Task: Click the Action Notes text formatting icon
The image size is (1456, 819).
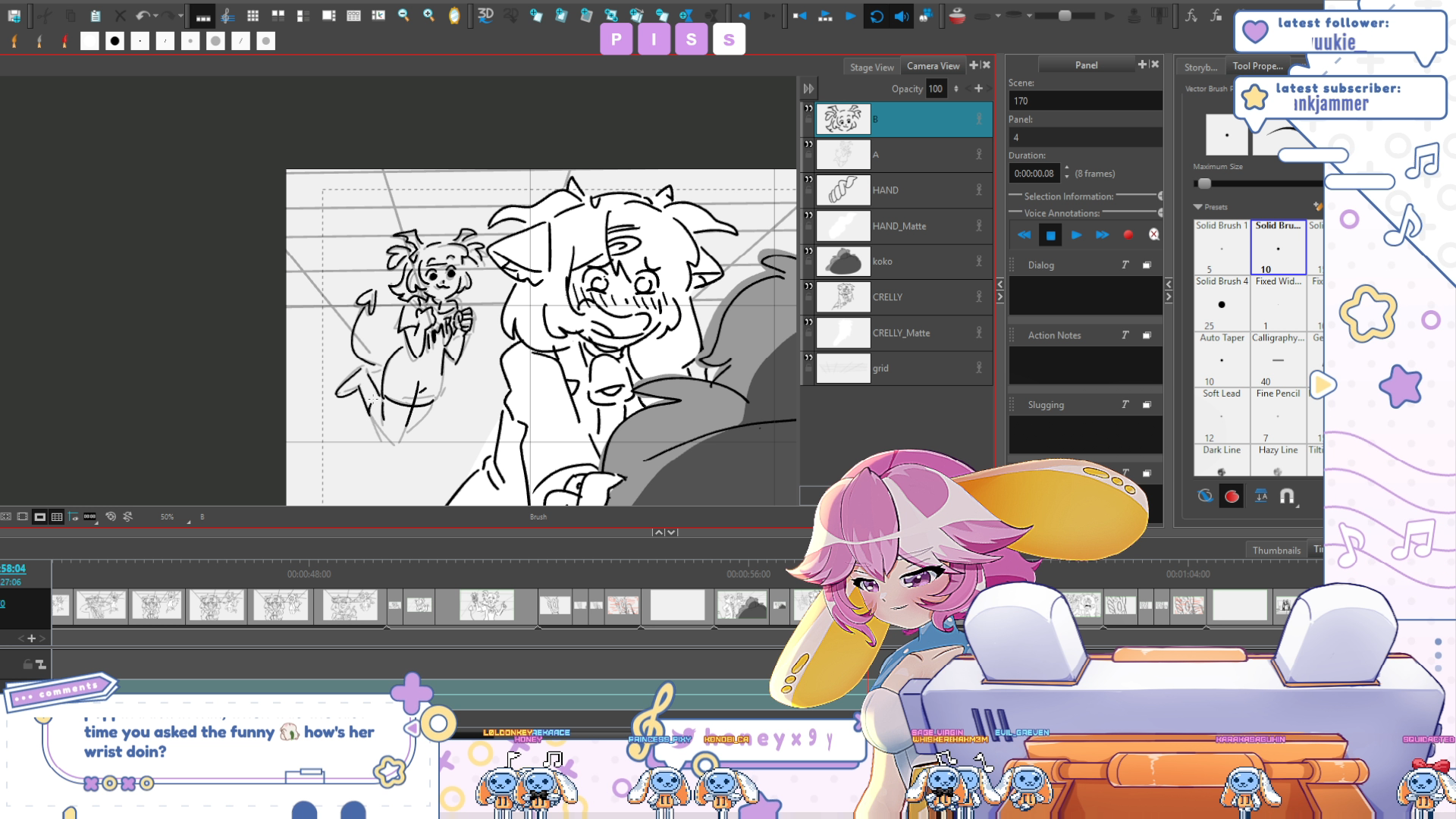Action: (1125, 335)
